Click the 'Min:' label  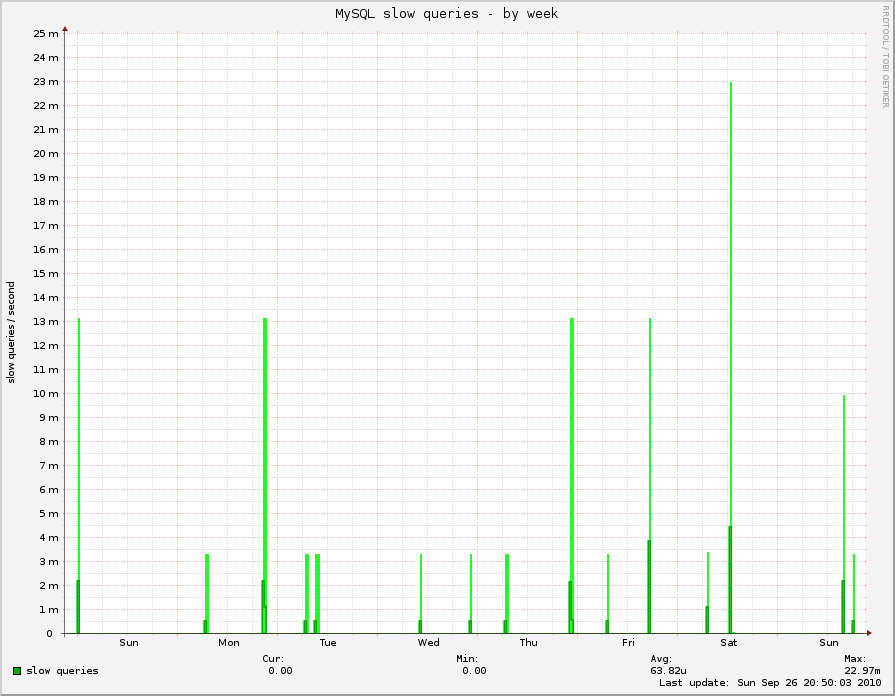467,659
